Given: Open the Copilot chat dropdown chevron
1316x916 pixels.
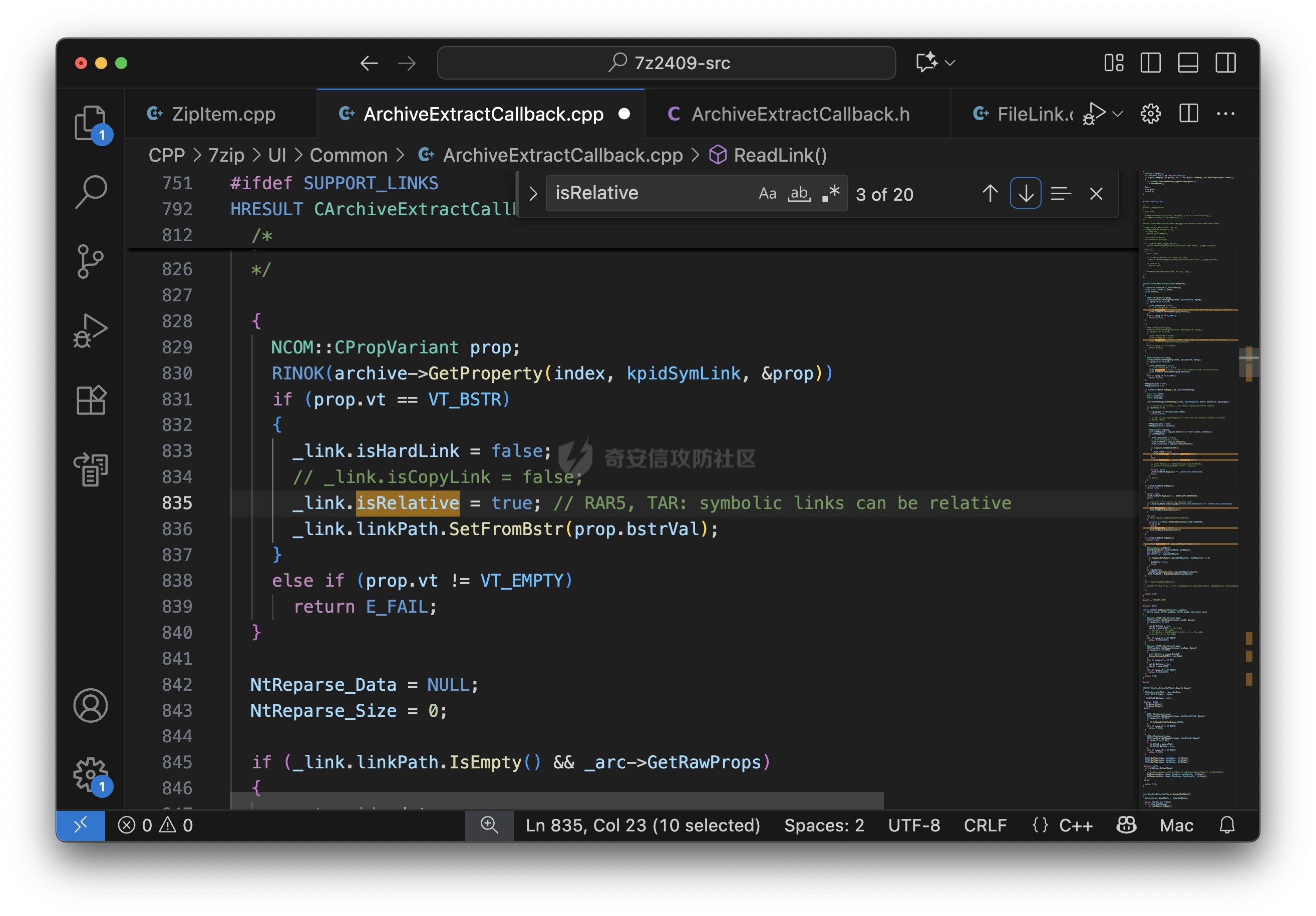Looking at the screenshot, I should click(x=950, y=63).
